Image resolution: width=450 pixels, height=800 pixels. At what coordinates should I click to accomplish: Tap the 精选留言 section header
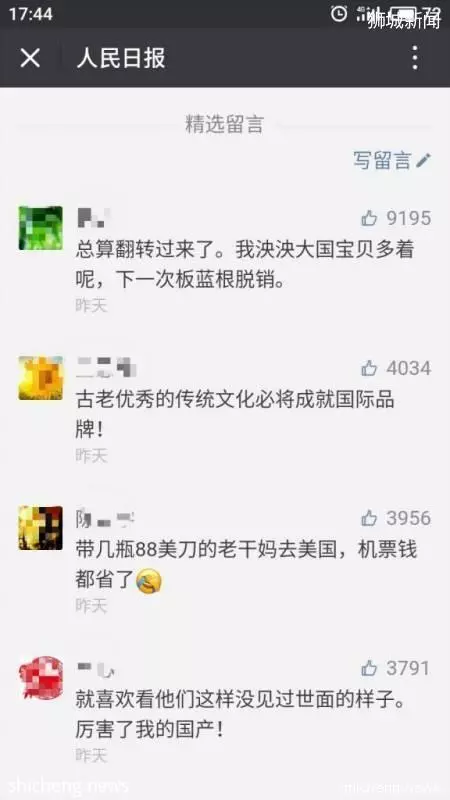[224, 124]
